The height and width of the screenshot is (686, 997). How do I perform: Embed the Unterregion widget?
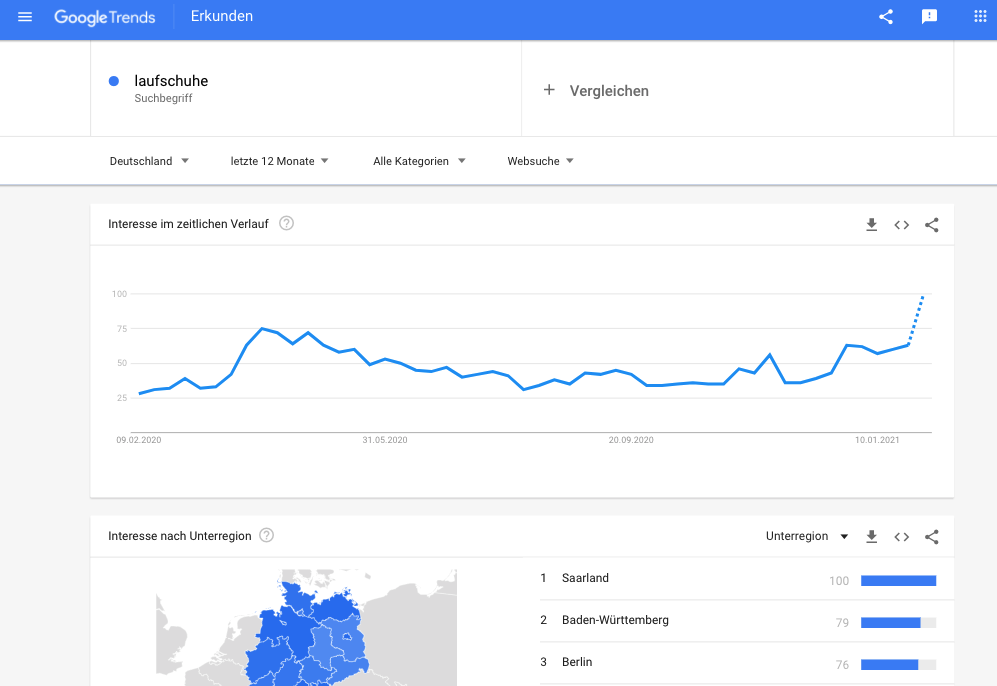[x=901, y=537]
